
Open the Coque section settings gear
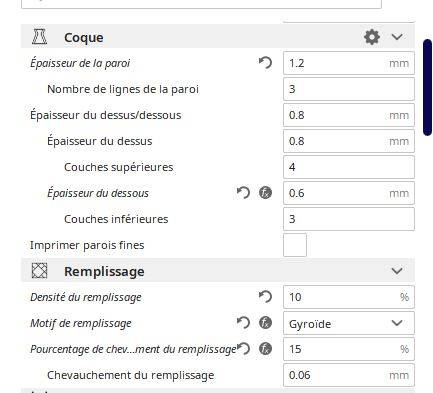pyautogui.click(x=372, y=37)
